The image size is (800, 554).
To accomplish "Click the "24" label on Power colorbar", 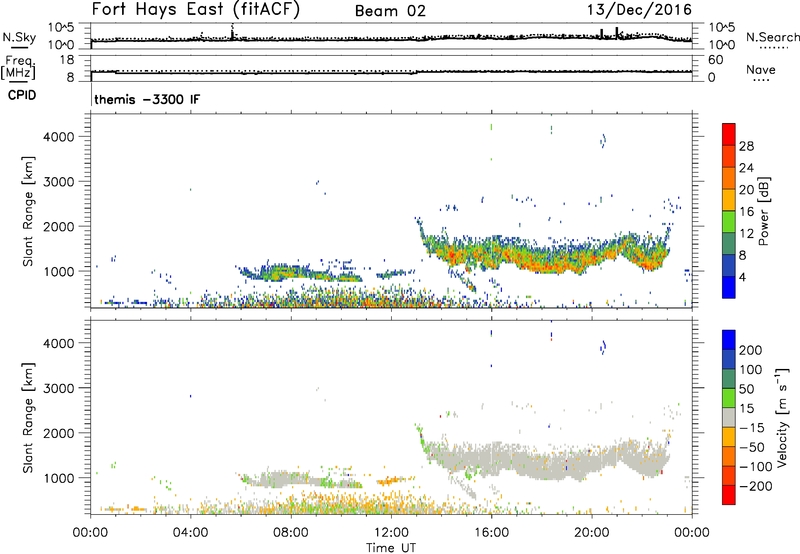I will [746, 168].
